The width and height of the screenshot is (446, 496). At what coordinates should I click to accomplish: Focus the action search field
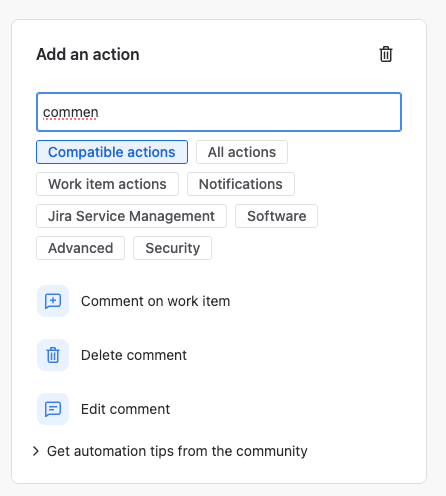click(219, 112)
